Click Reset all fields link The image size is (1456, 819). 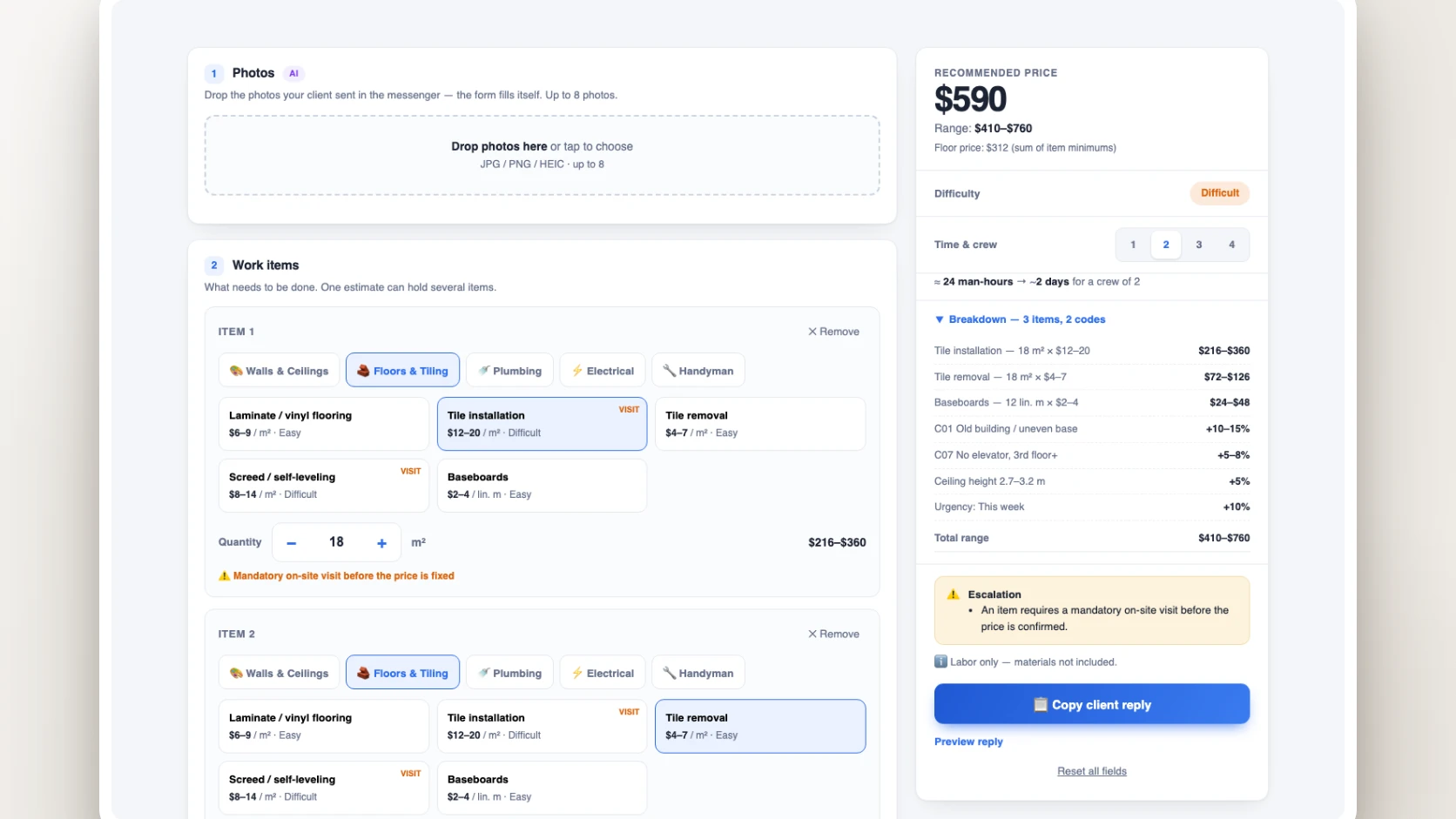click(1092, 771)
